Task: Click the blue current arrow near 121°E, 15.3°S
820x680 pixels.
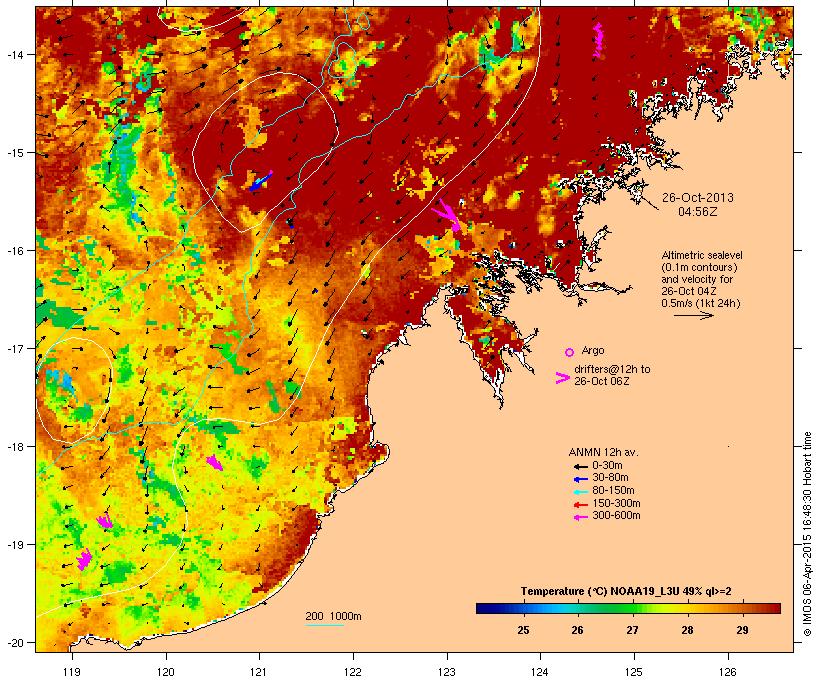Action: point(261,182)
